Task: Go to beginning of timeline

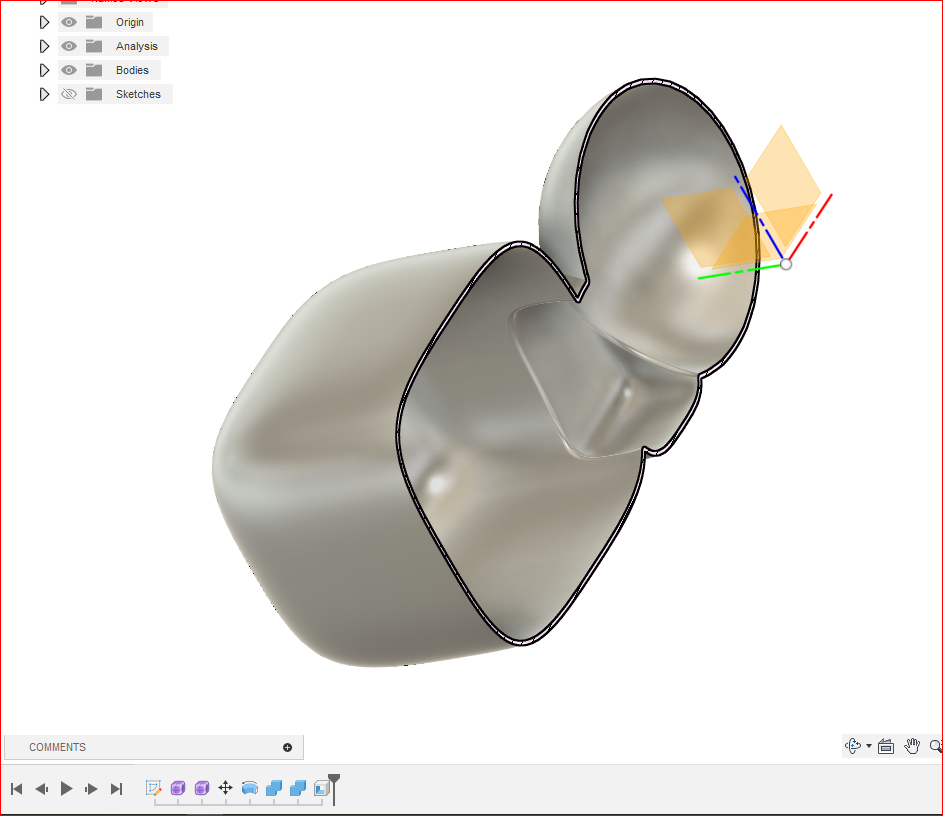Action: pos(17,788)
